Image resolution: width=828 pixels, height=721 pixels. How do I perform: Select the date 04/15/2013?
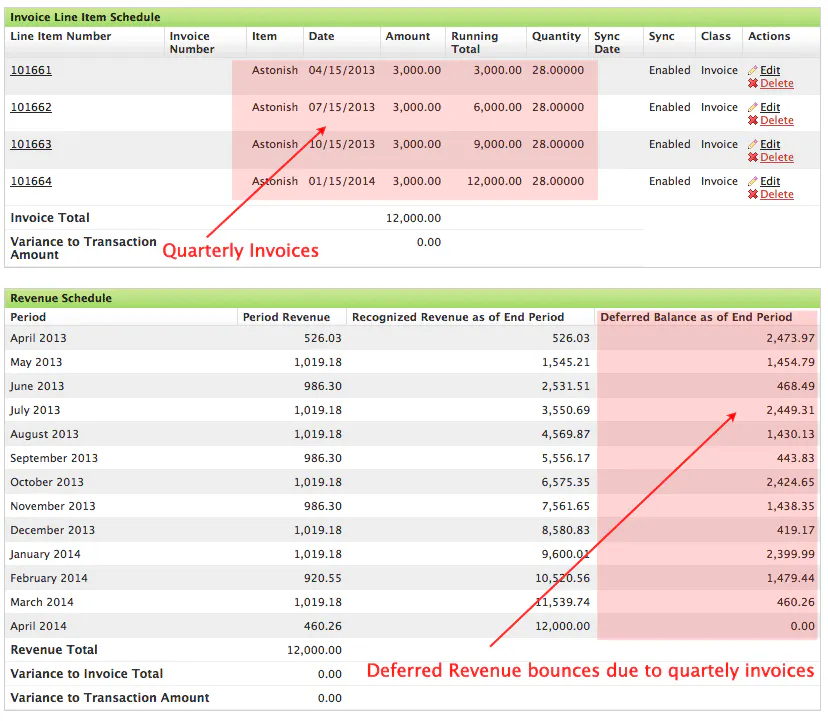pyautogui.click(x=342, y=70)
